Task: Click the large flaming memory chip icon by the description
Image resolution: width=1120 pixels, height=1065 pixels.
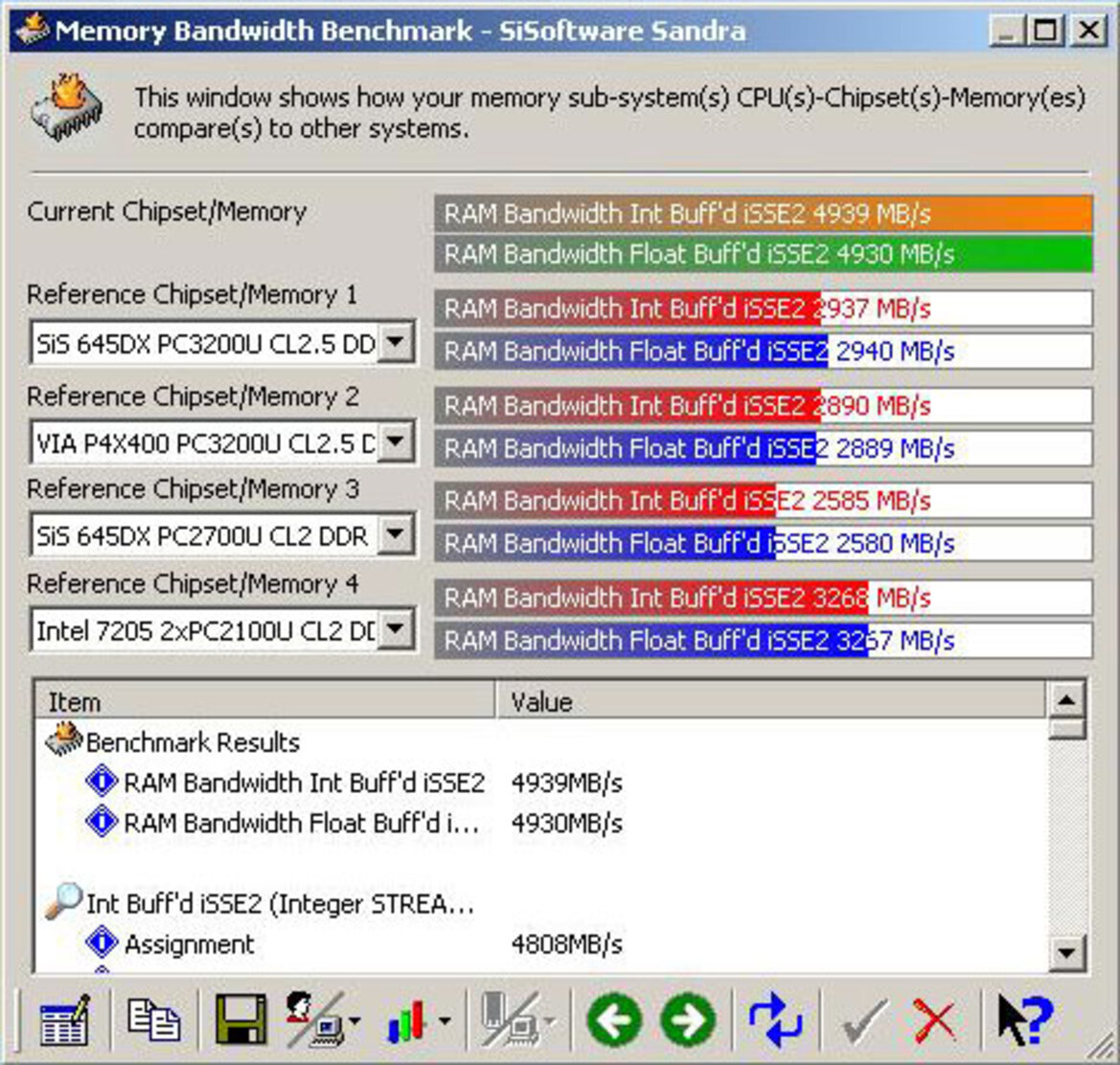Action: click(67, 107)
